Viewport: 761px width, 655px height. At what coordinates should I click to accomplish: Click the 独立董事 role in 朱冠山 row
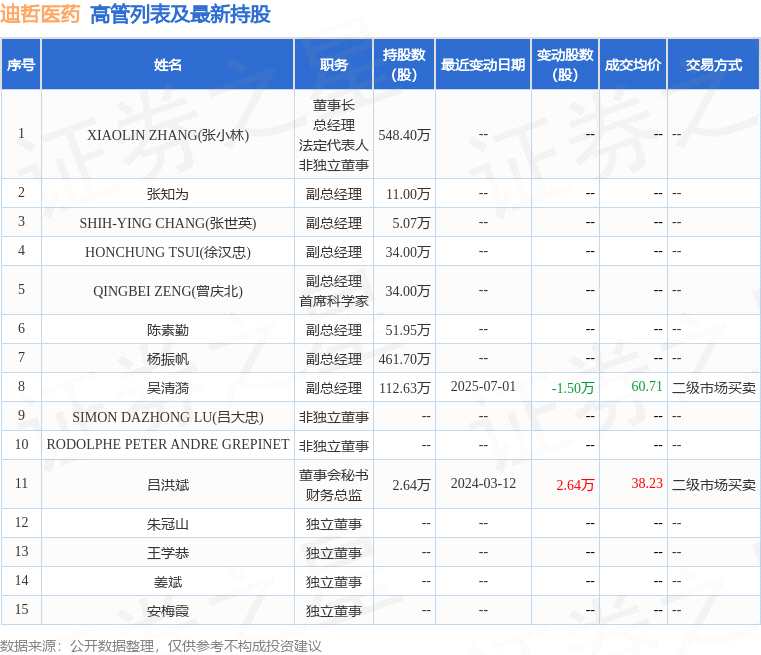(x=333, y=524)
